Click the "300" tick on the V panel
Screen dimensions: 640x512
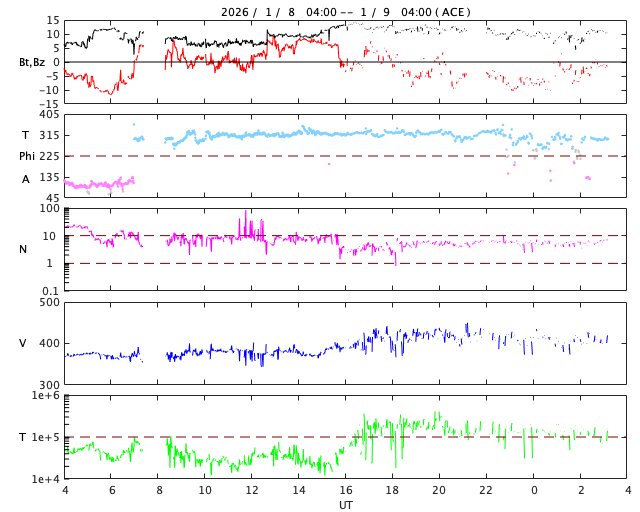point(49,385)
